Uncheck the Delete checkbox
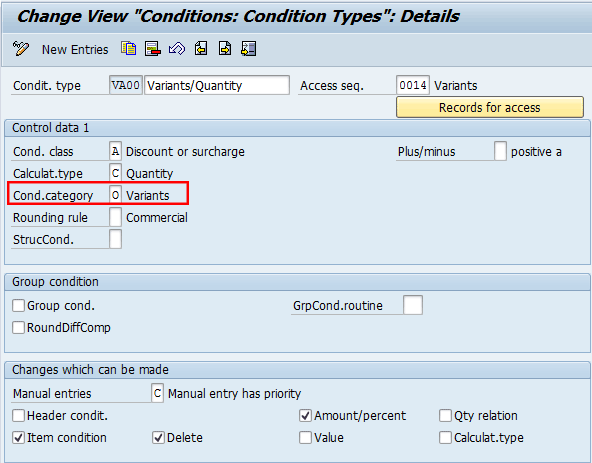 (158, 438)
